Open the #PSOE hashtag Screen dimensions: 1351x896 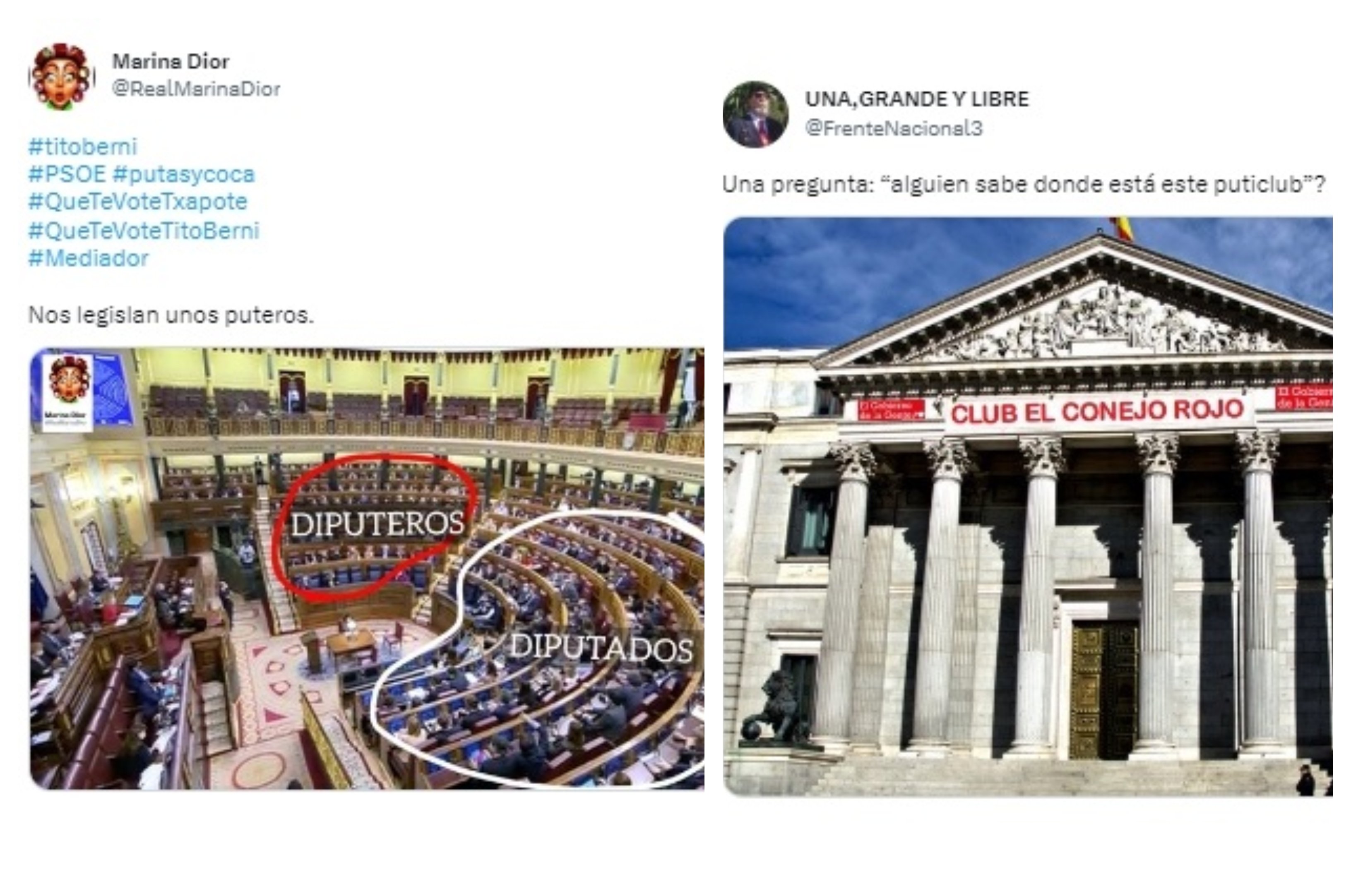point(67,174)
